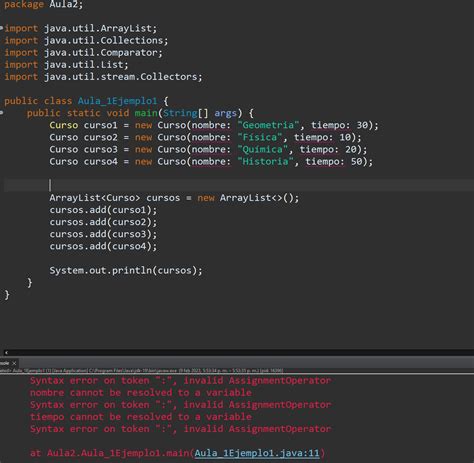This screenshot has width=474, height=463.
Task: Click the Aula_1Ejemplo1 class name
Action: coord(117,101)
